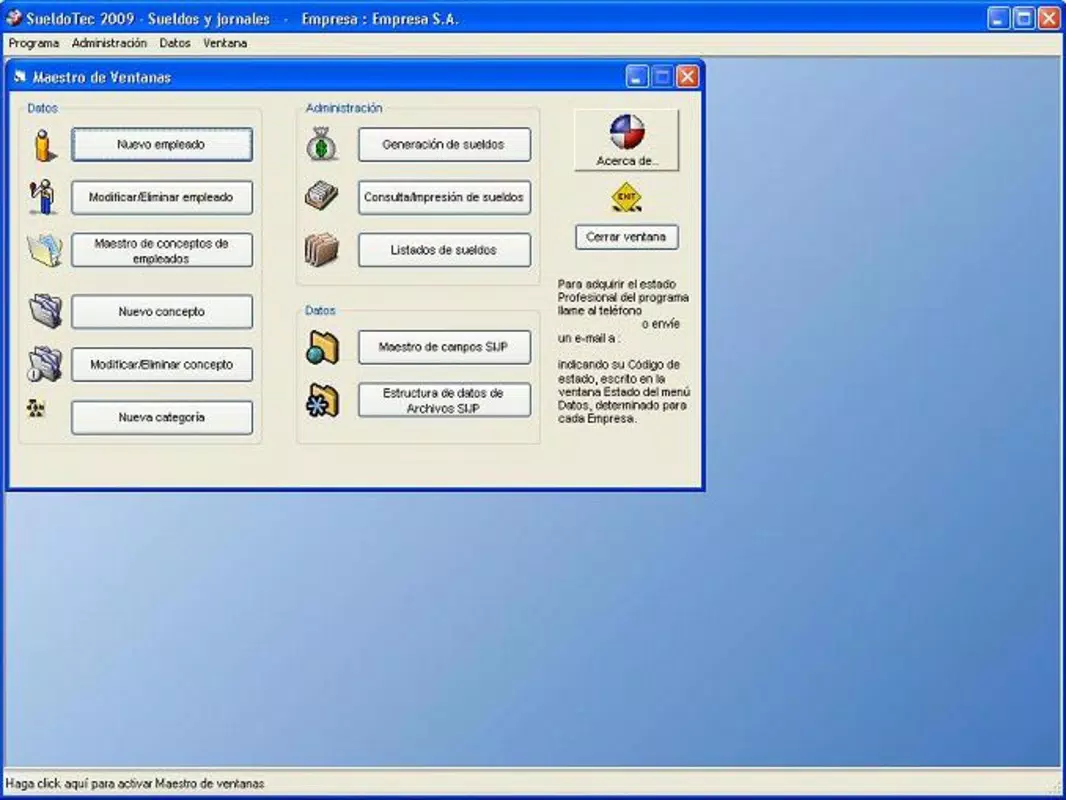Click the Acerca de... button

pos(626,140)
